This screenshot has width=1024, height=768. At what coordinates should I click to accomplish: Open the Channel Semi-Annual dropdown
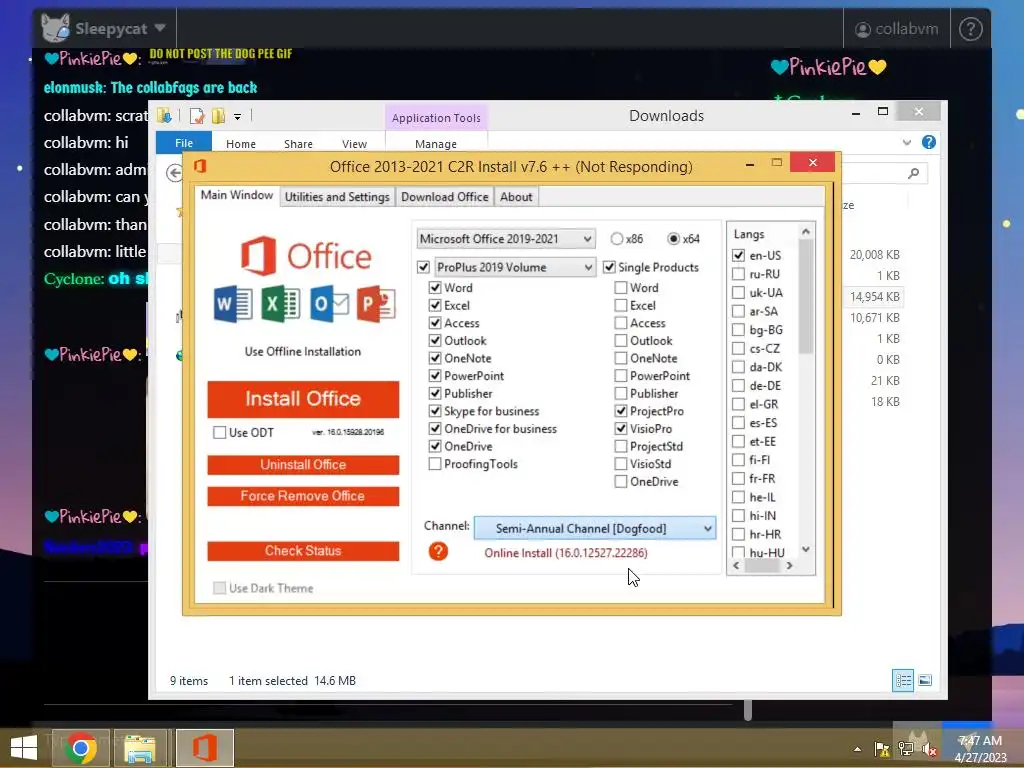[x=595, y=528]
